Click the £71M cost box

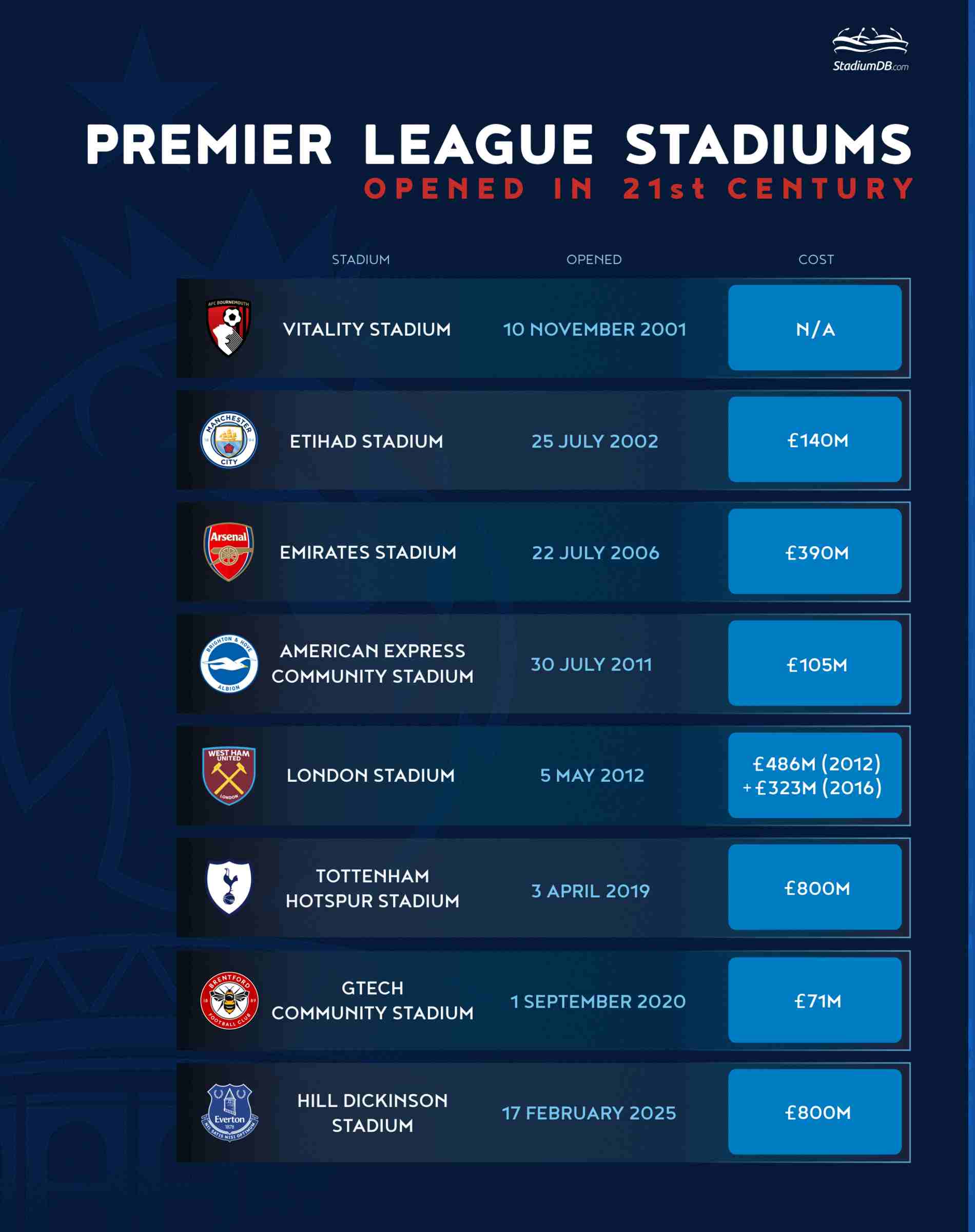click(814, 1000)
